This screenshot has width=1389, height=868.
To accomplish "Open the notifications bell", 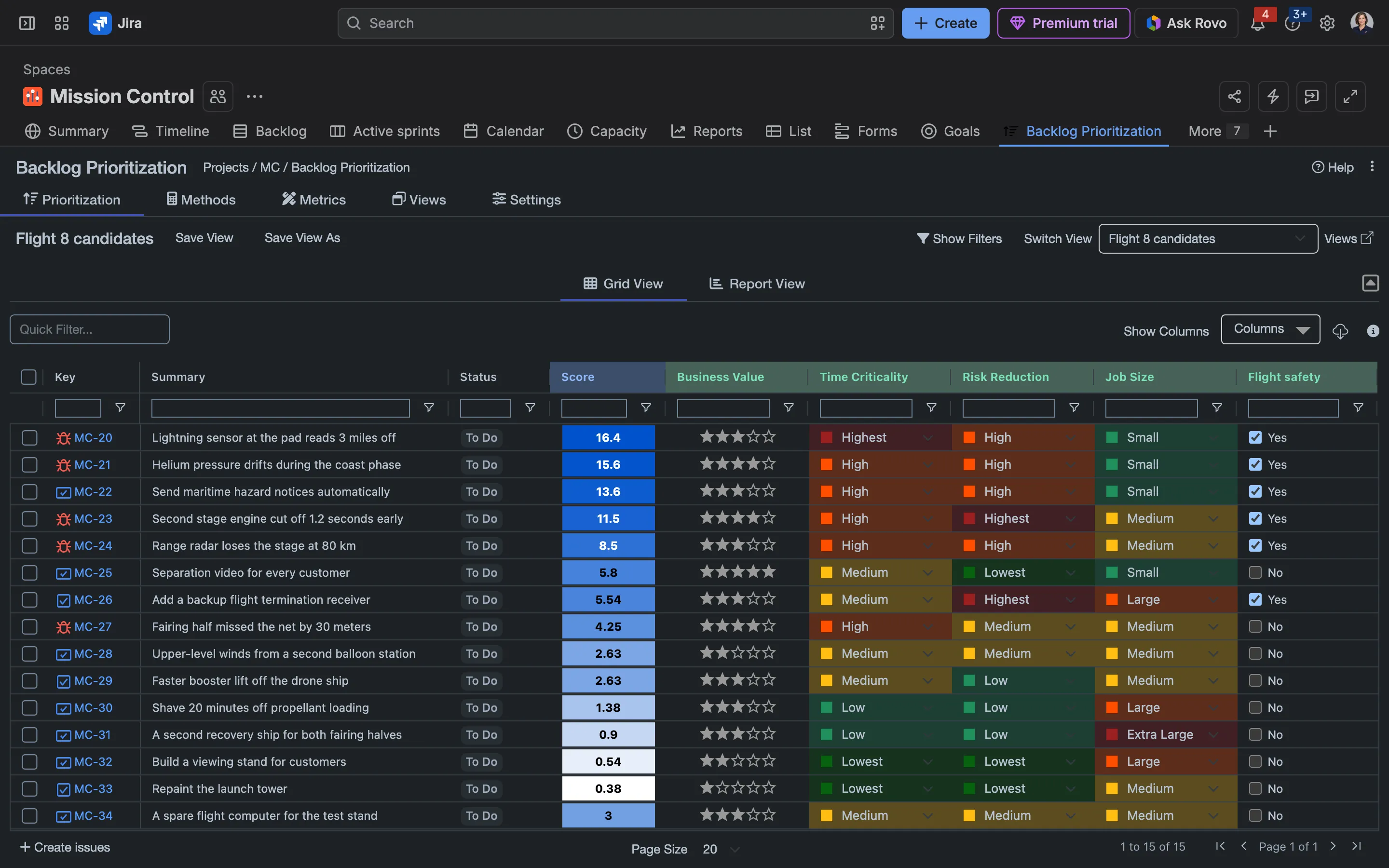I will click(1257, 24).
